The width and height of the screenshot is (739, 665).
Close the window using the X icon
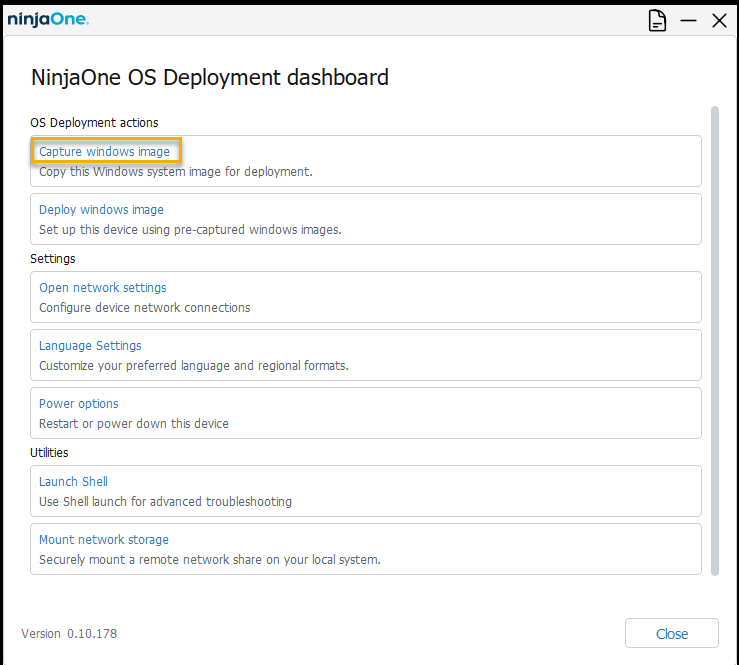pyautogui.click(x=719, y=20)
